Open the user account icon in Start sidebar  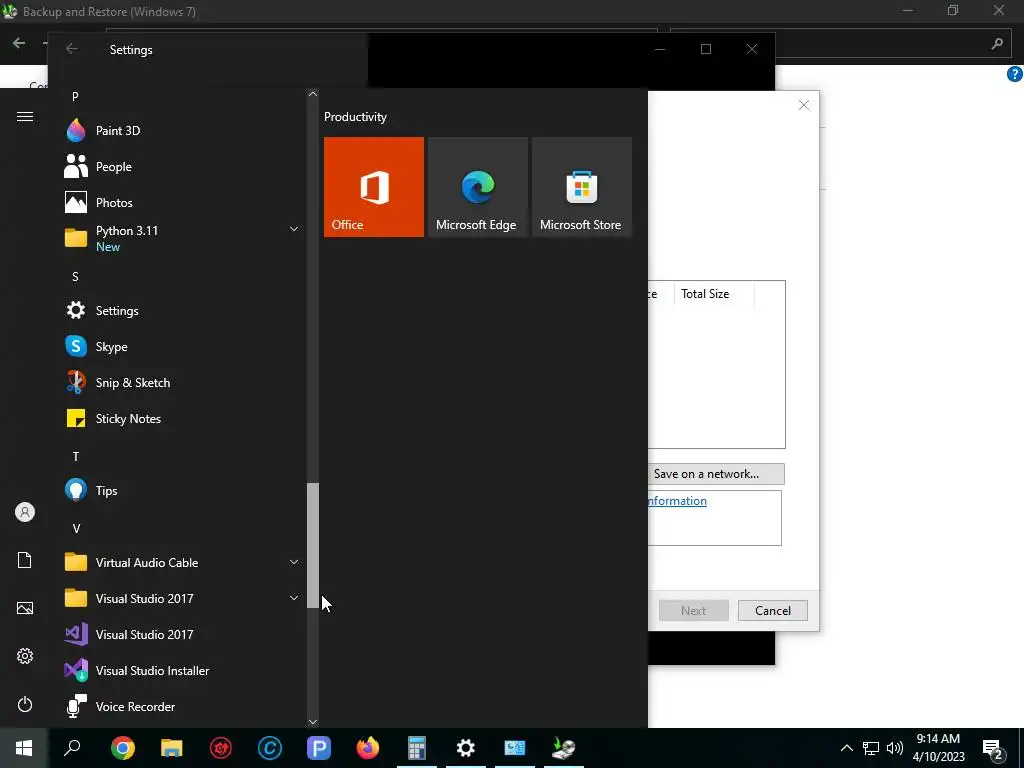[x=25, y=512]
